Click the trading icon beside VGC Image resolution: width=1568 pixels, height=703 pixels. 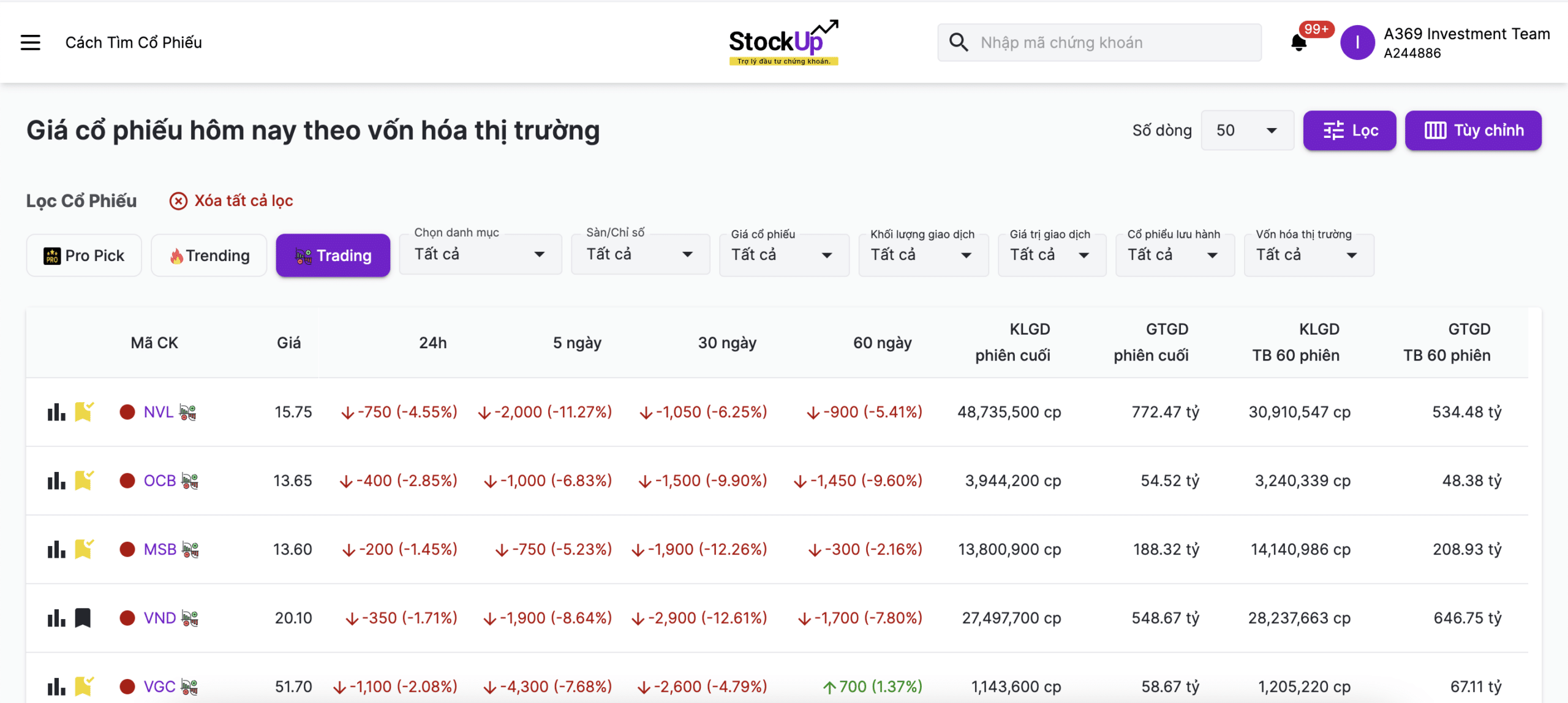coord(189,687)
